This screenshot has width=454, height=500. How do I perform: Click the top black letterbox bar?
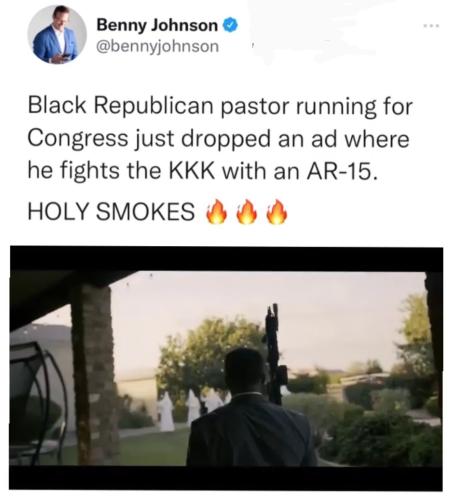(226, 258)
